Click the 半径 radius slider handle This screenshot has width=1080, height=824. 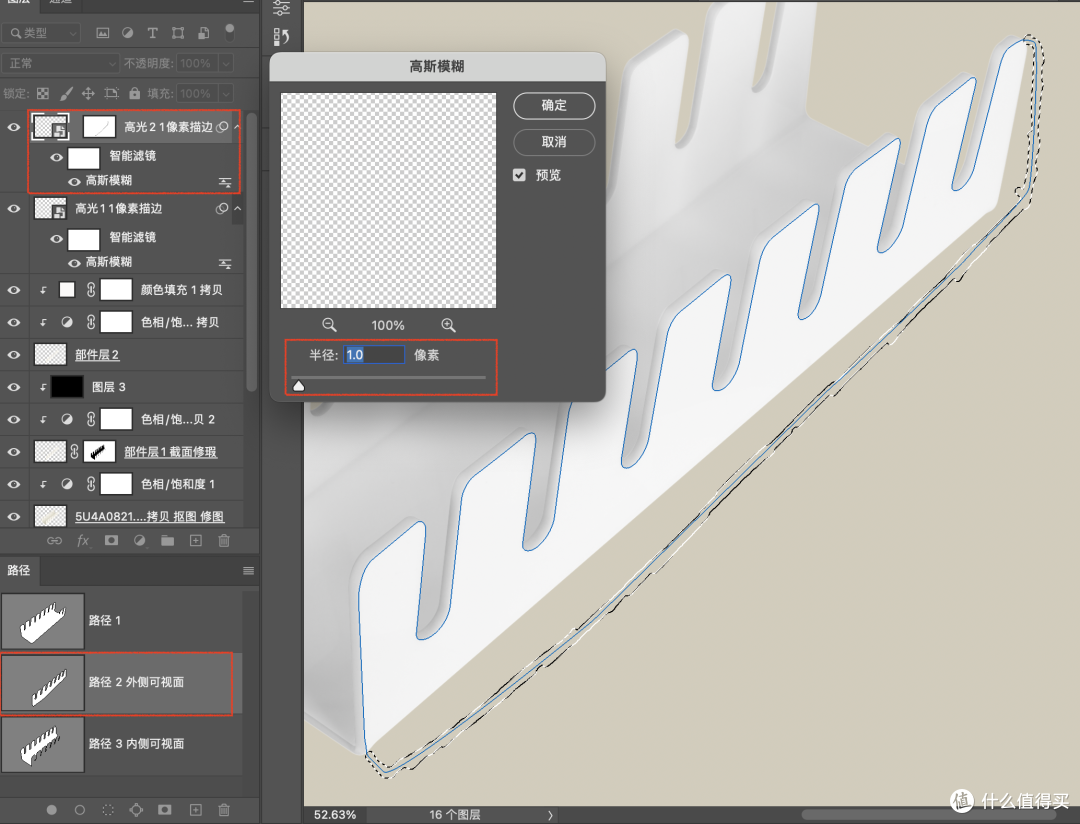click(298, 386)
